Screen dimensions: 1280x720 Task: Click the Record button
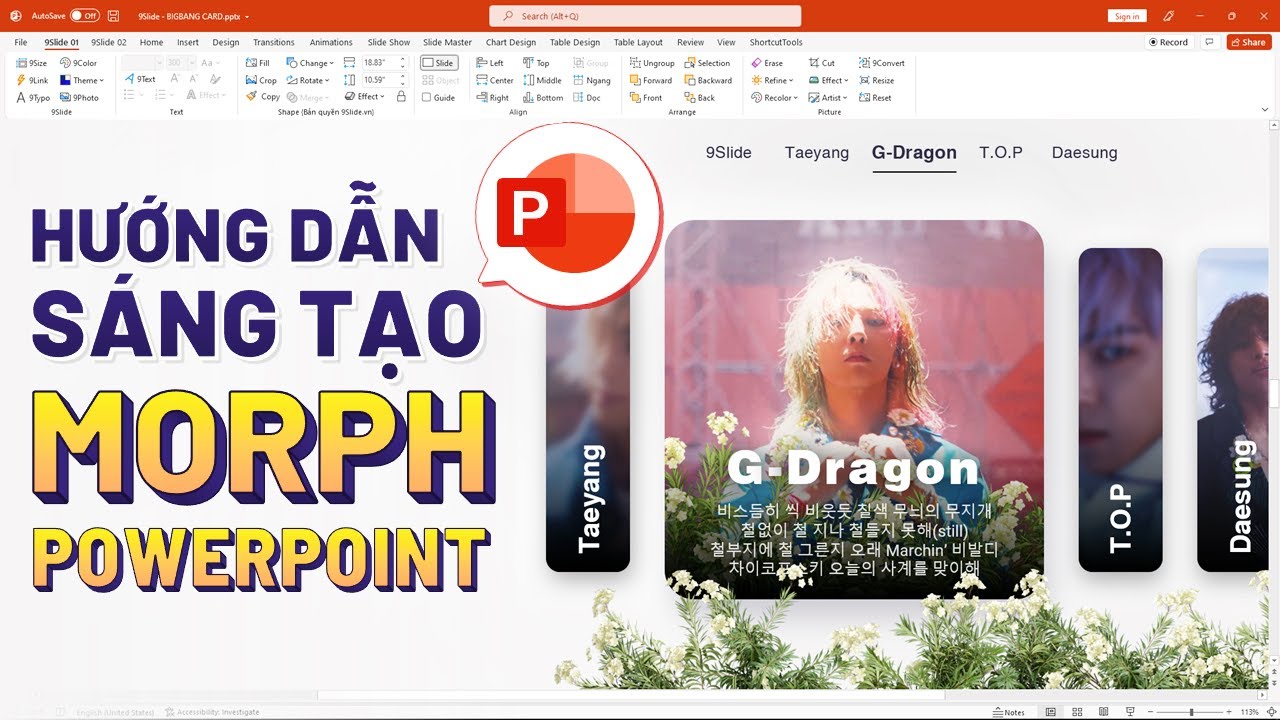1169,42
